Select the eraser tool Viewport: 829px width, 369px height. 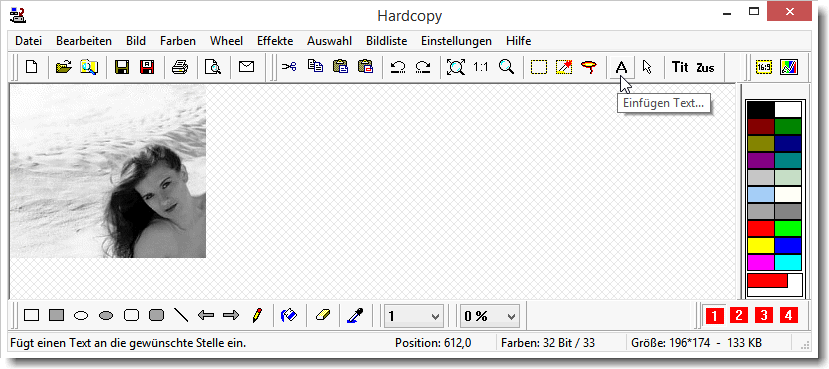(x=322, y=316)
